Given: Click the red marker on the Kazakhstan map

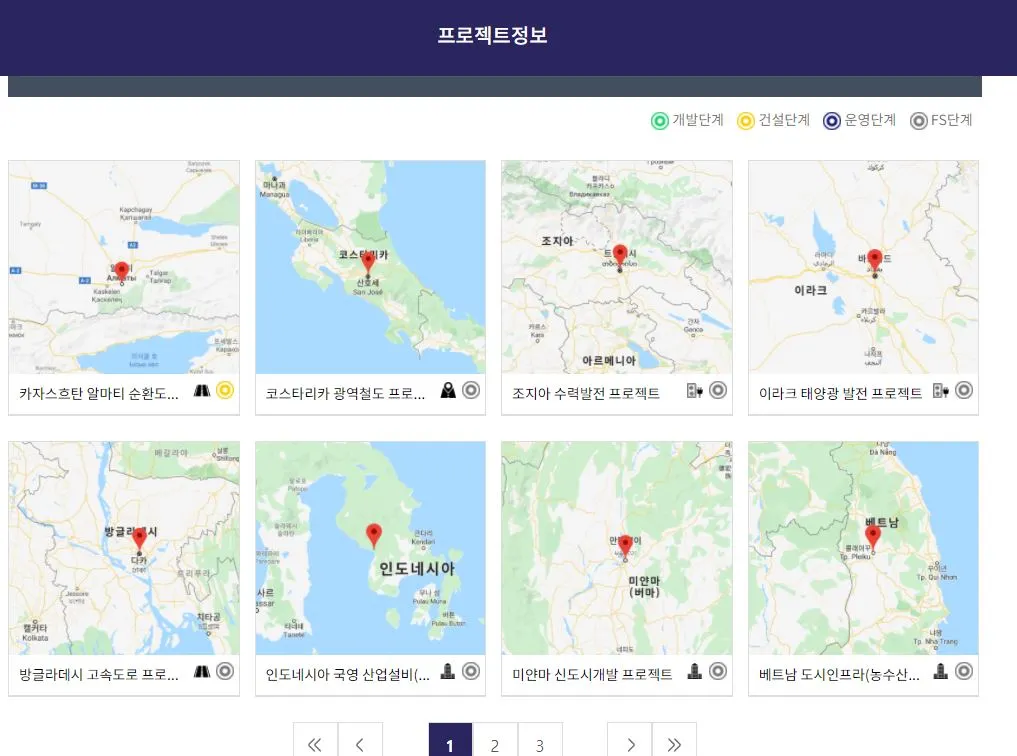Looking at the screenshot, I should [122, 268].
